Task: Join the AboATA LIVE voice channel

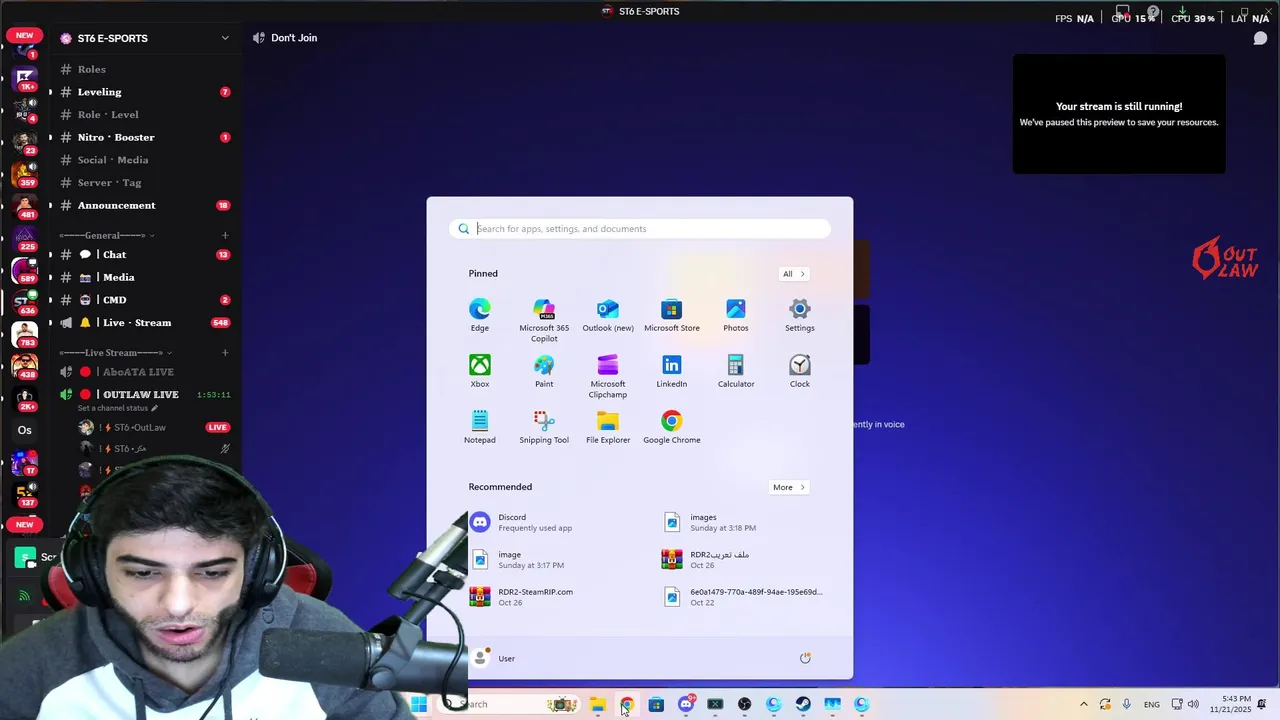Action: 145,372
